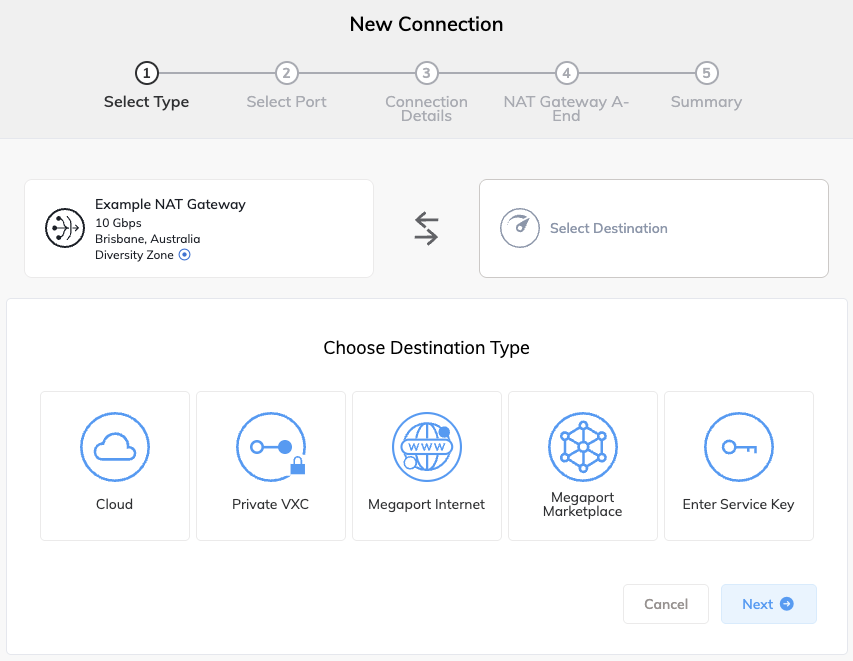The width and height of the screenshot is (853, 661).
Task: Select the Cloud destination icon
Action: 114,447
